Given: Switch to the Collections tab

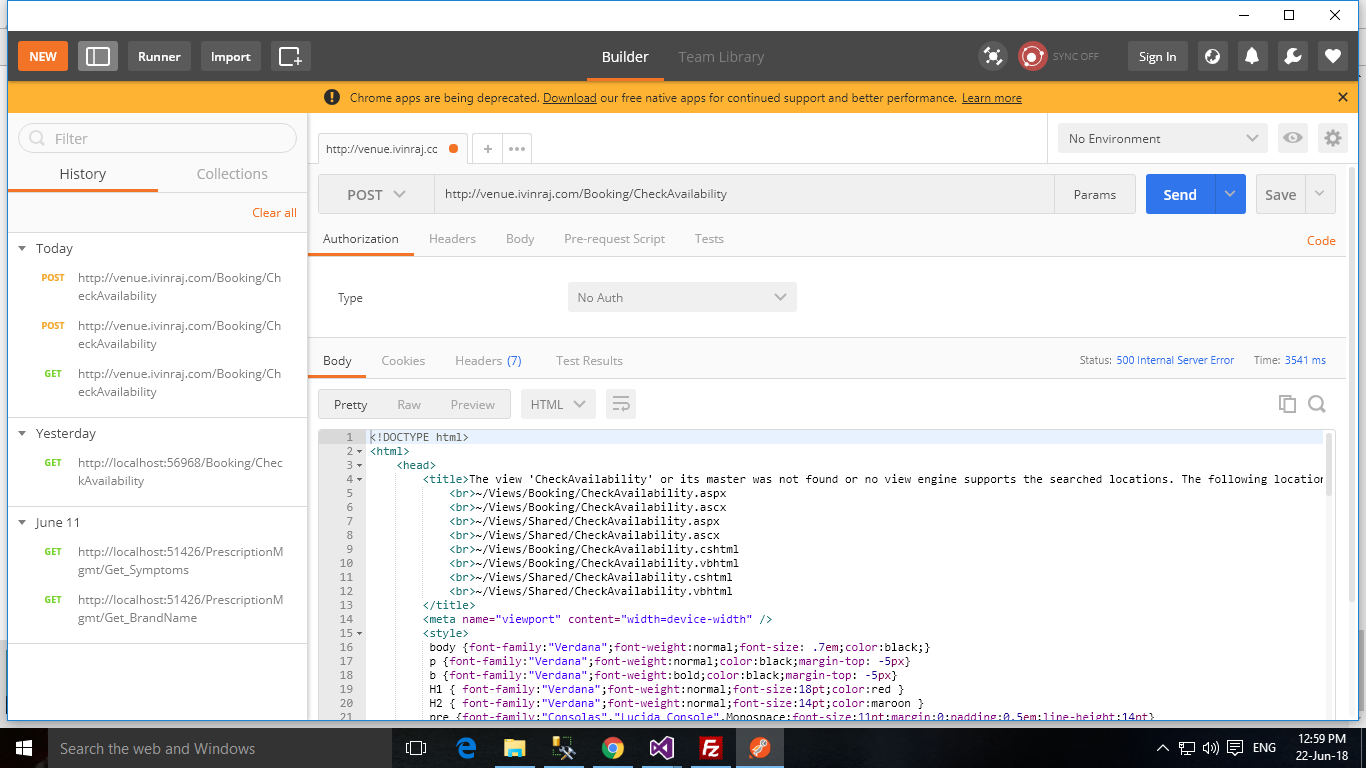Looking at the screenshot, I should point(232,173).
